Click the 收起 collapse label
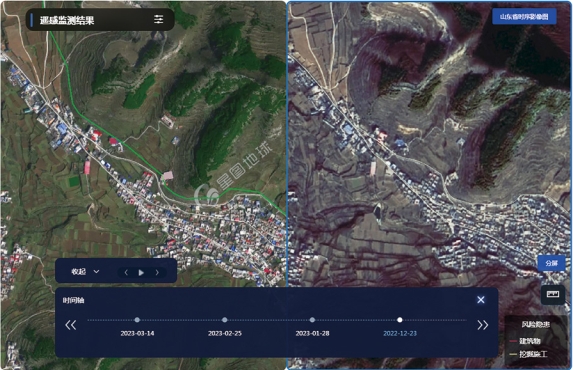573x370 pixels. [x=78, y=272]
